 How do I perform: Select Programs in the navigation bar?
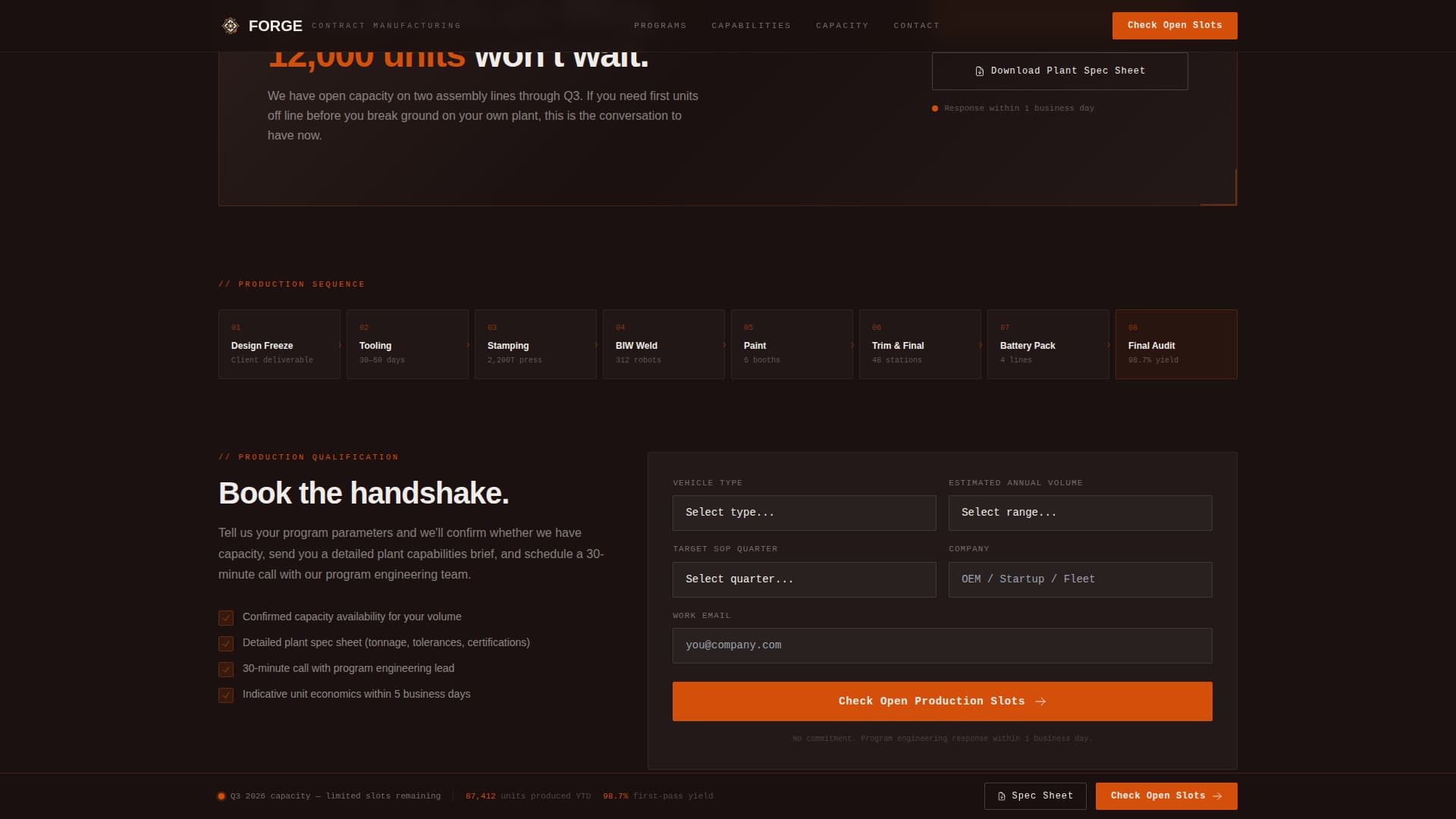tap(659, 25)
